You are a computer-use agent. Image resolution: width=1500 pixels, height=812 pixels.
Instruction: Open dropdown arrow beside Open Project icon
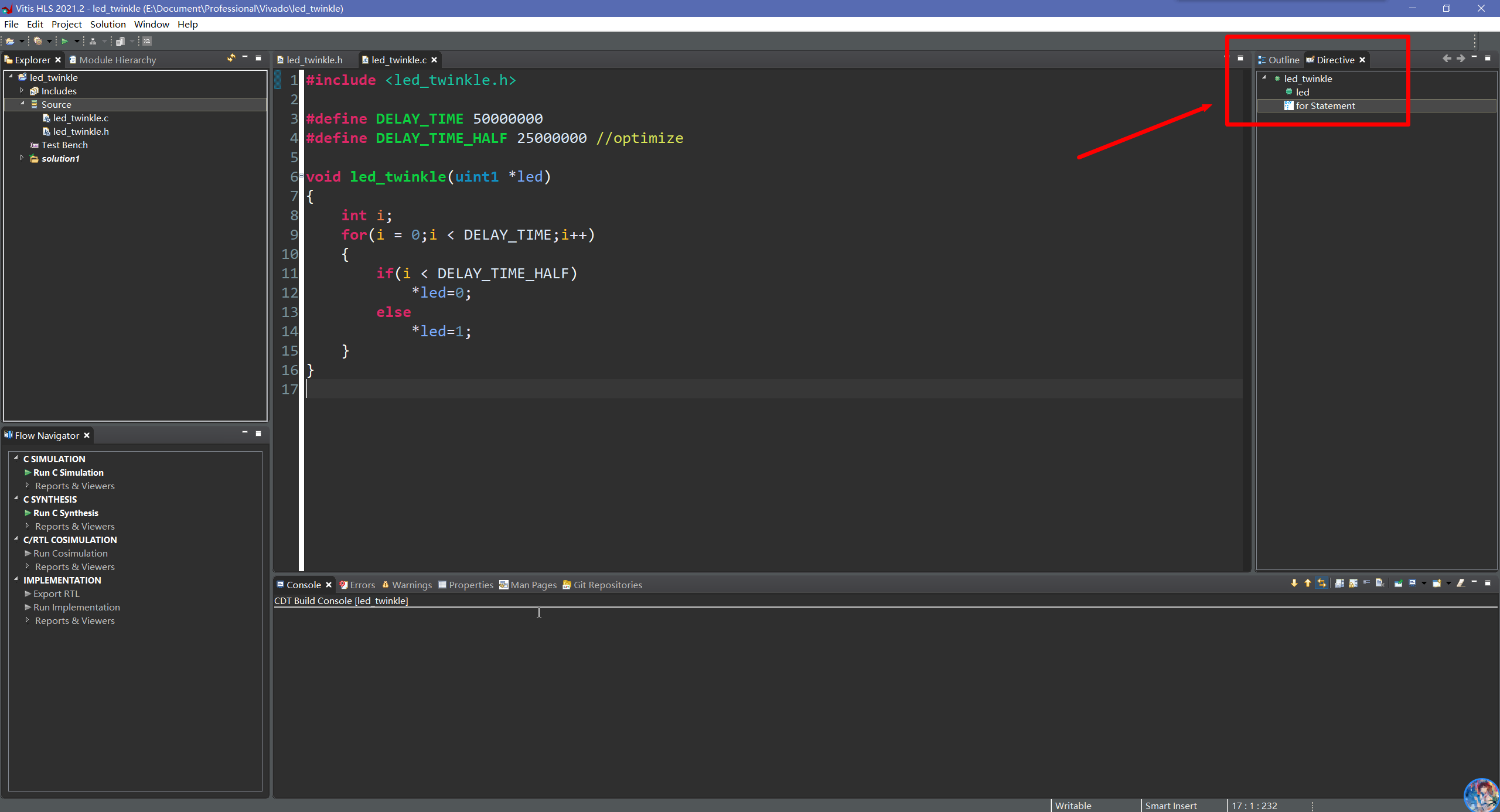coord(22,41)
